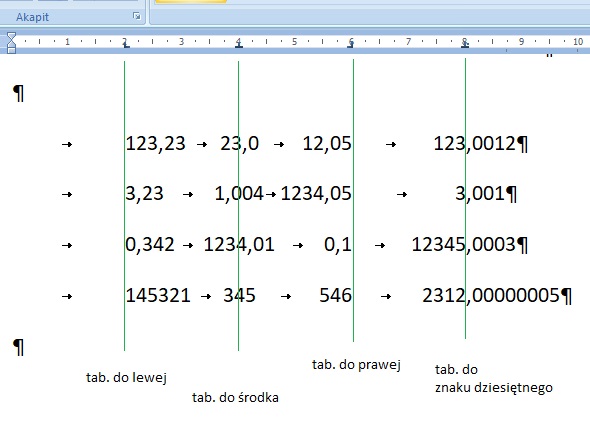Place cursor in number 1234,05
This screenshot has height=435, width=590.
point(316,194)
